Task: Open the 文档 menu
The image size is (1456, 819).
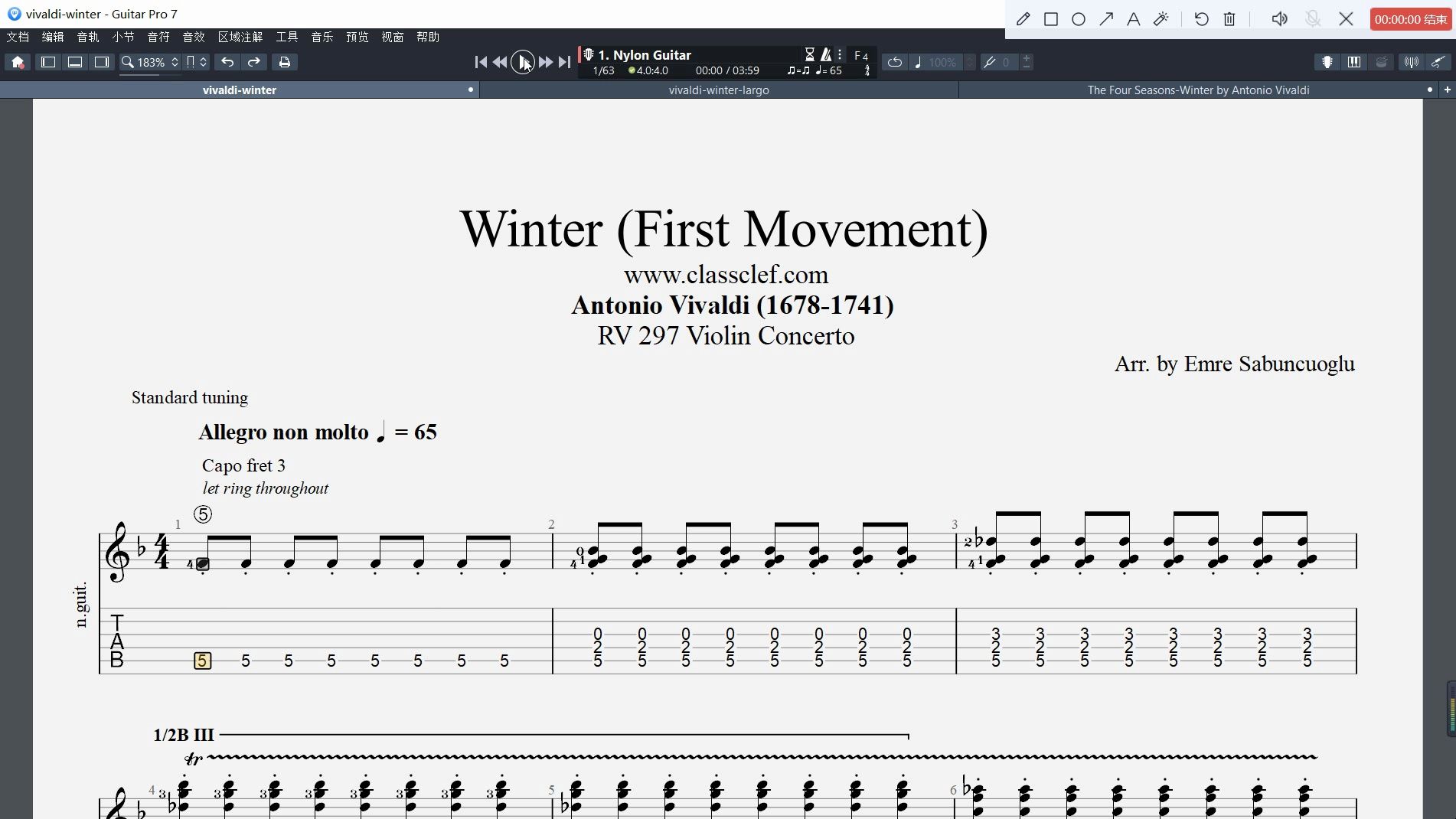Action: tap(18, 37)
